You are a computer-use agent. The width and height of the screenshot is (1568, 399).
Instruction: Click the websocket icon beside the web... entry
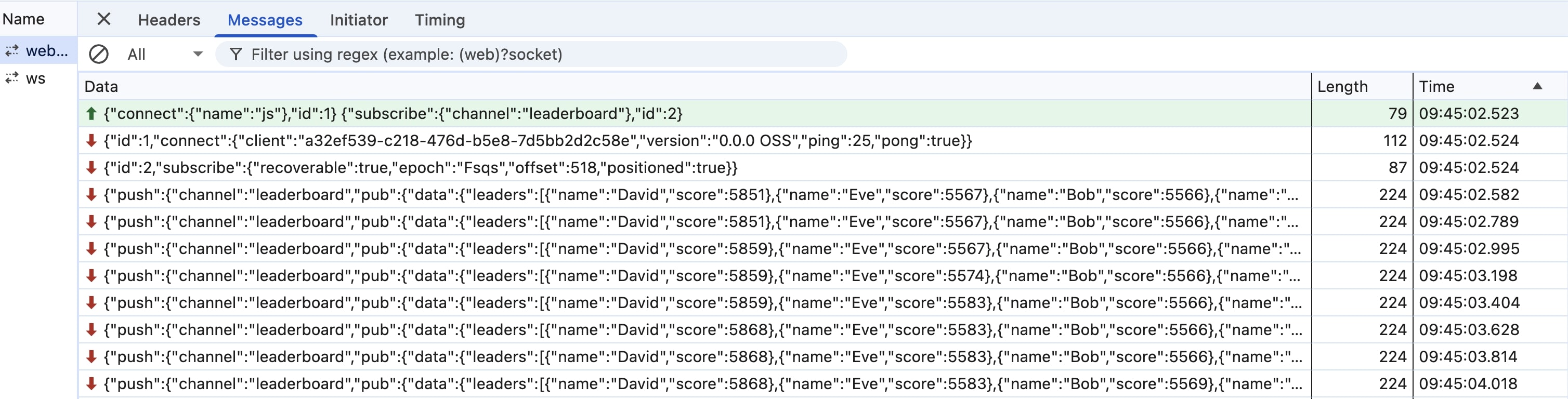click(x=11, y=50)
